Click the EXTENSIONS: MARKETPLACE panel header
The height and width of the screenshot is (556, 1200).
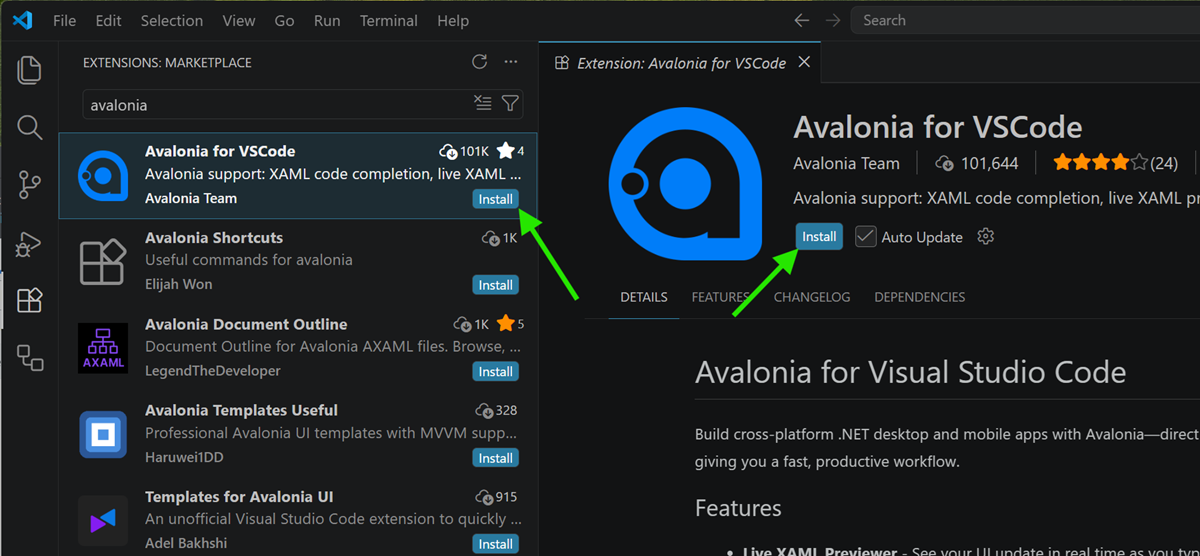click(167, 62)
